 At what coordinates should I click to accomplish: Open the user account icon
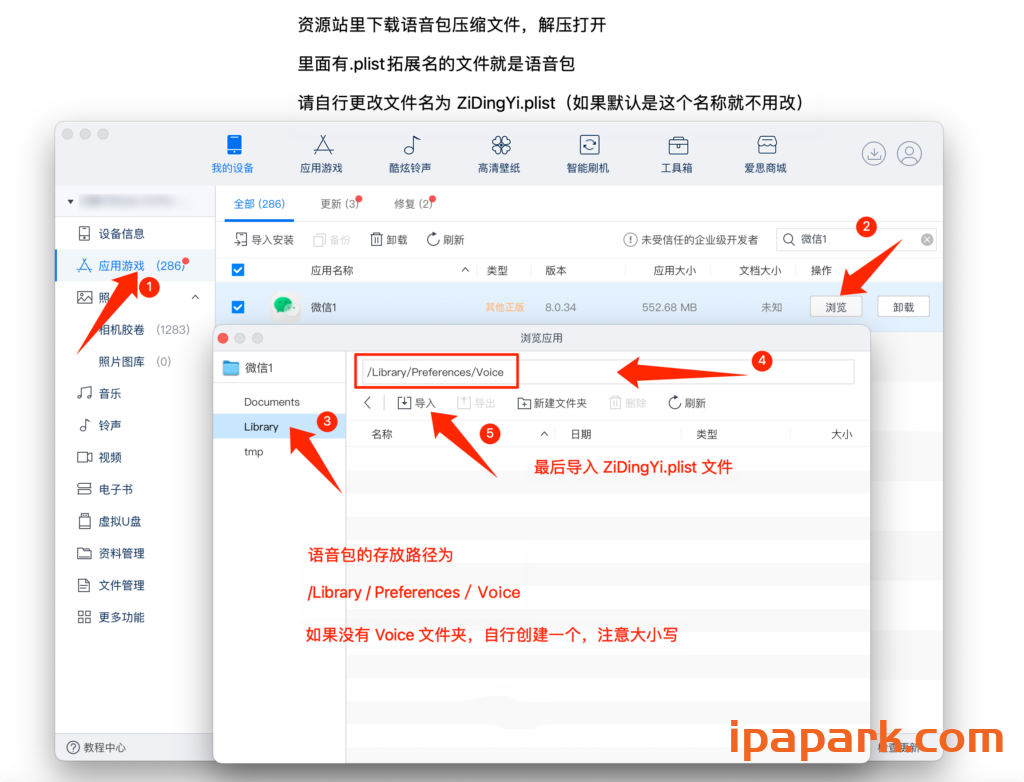pos(909,153)
